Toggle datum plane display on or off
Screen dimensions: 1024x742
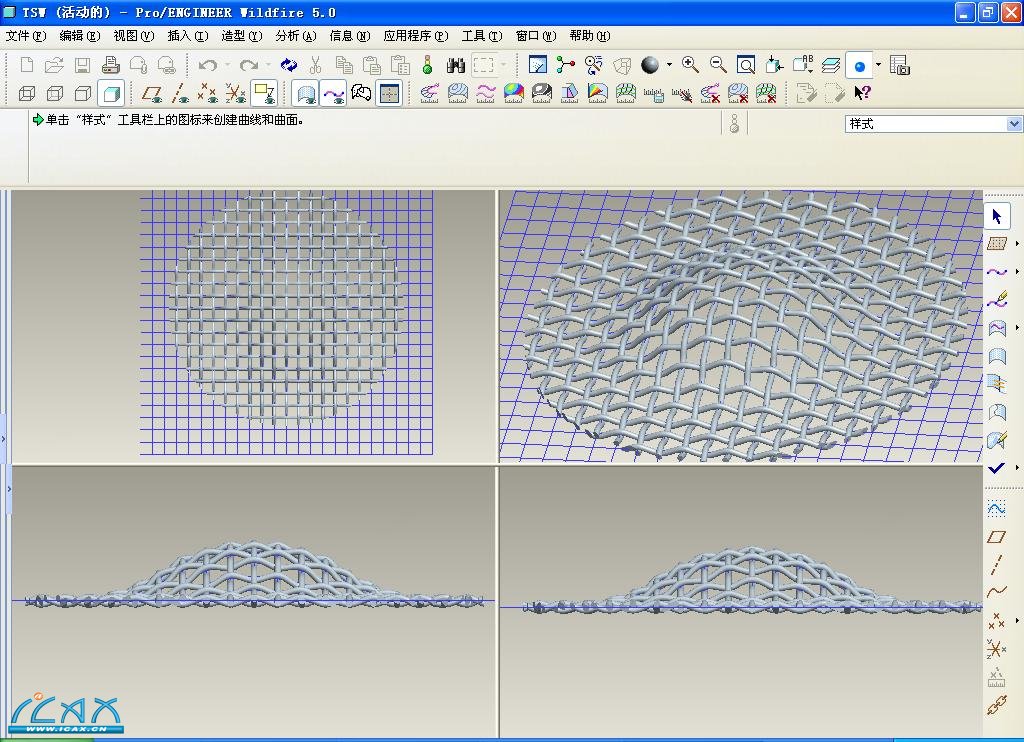coord(152,93)
